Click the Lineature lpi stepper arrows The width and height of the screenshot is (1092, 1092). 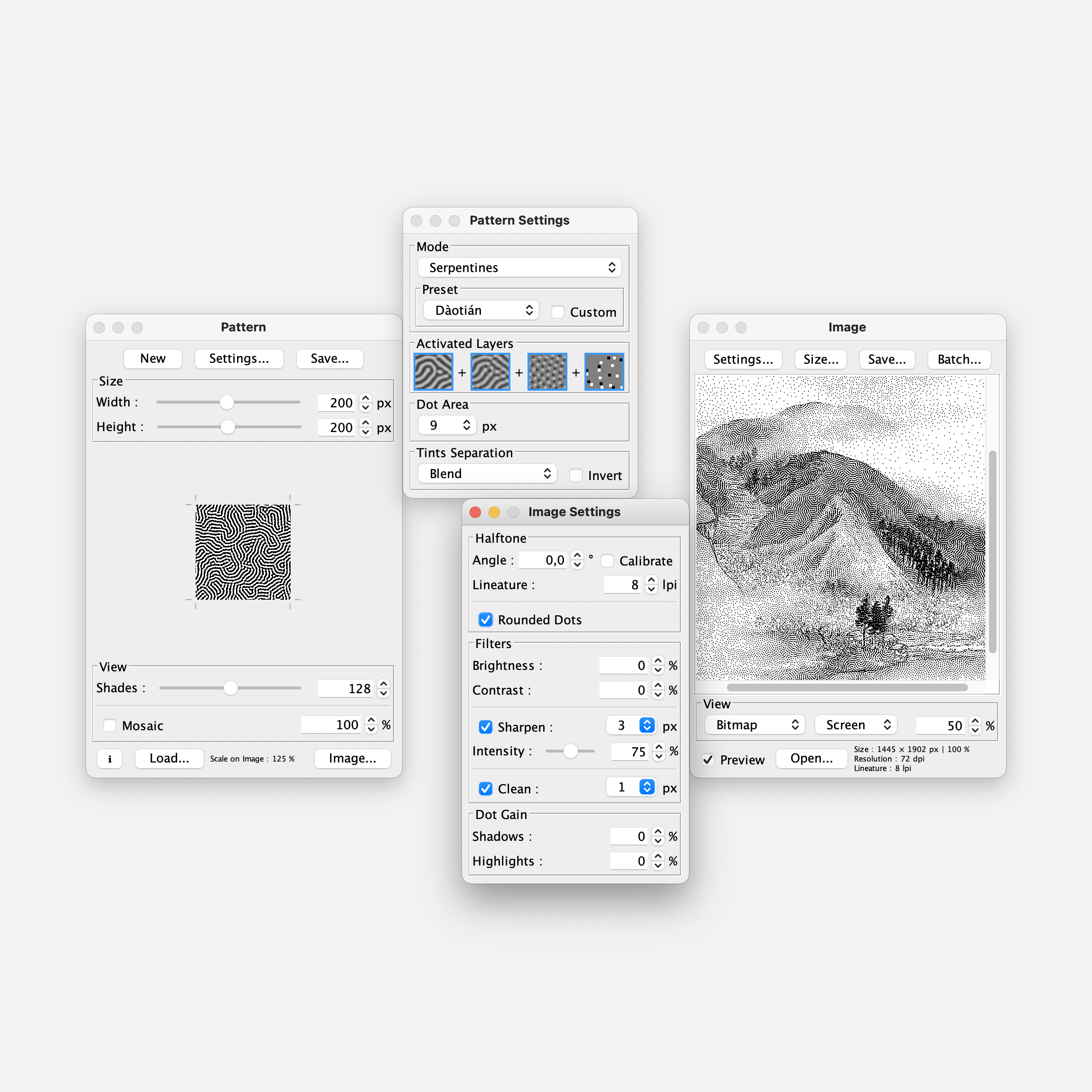[x=651, y=584]
